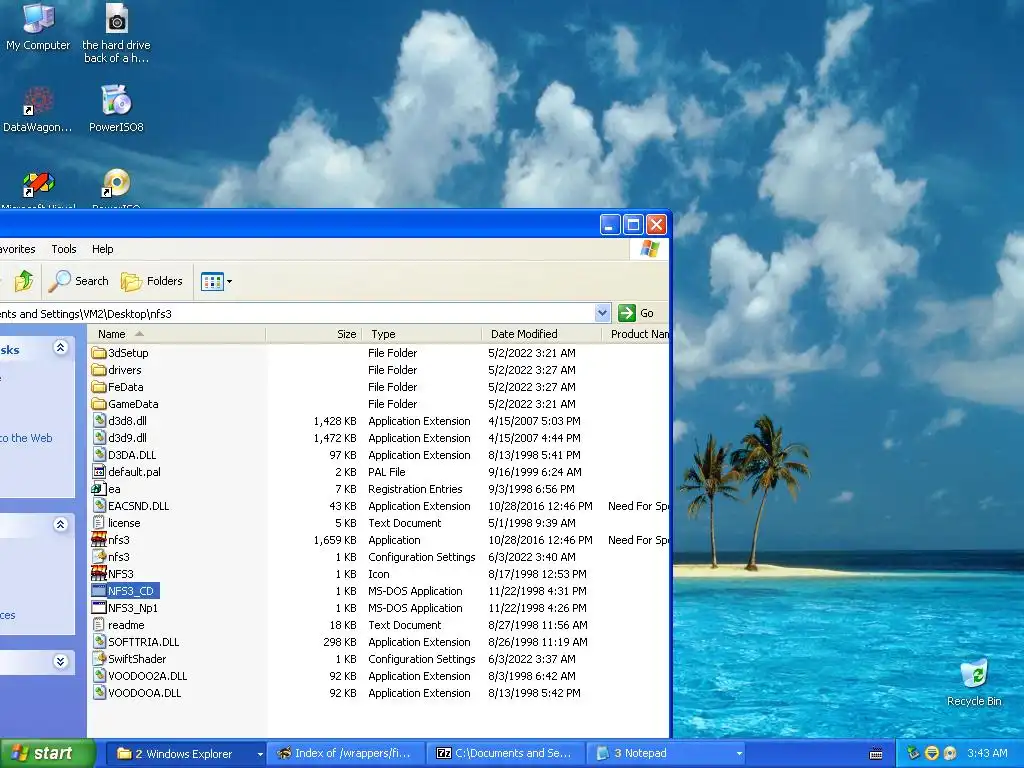The image size is (1024, 768).
Task: Select the SwiftShader configuration icon
Action: pos(99,659)
